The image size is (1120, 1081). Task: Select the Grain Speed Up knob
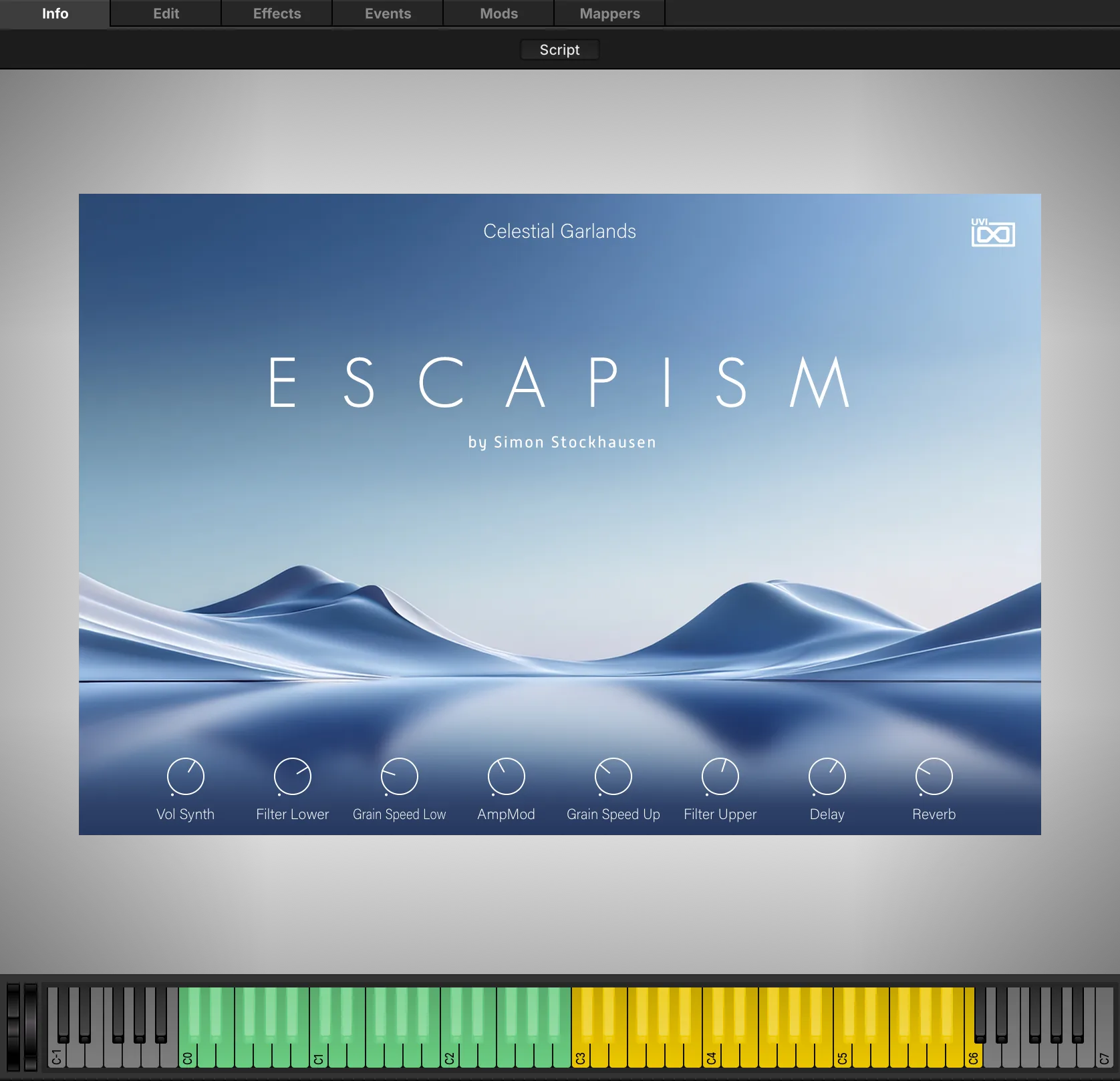coord(613,776)
